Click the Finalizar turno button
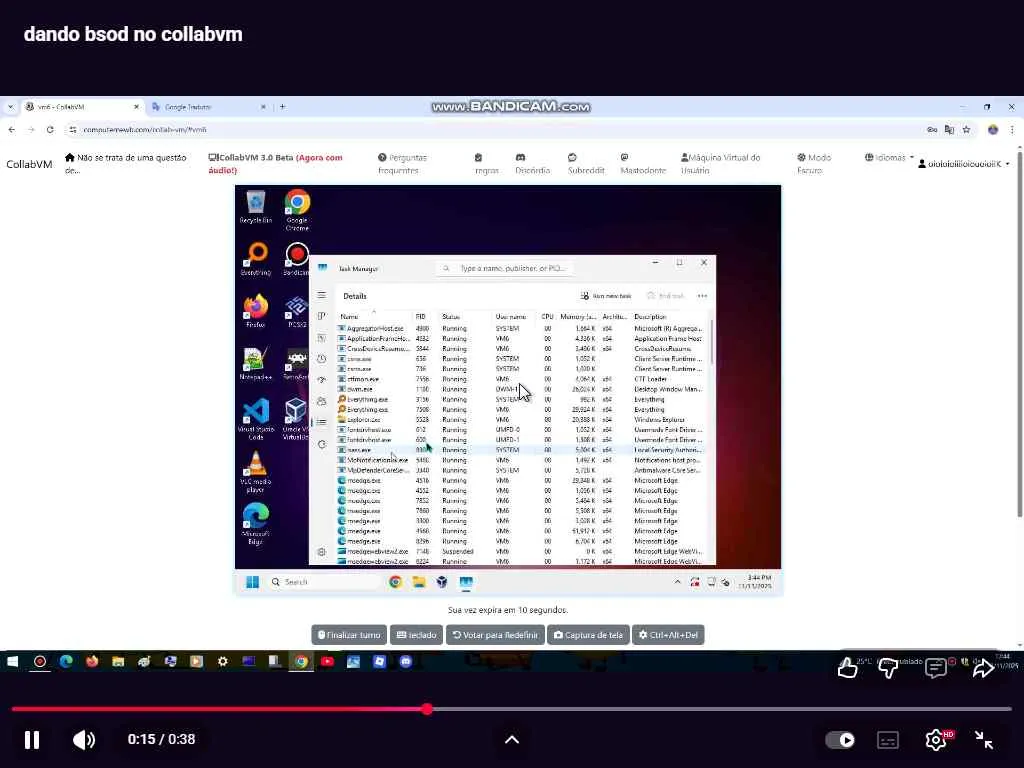This screenshot has width=1024, height=768. tap(349, 635)
